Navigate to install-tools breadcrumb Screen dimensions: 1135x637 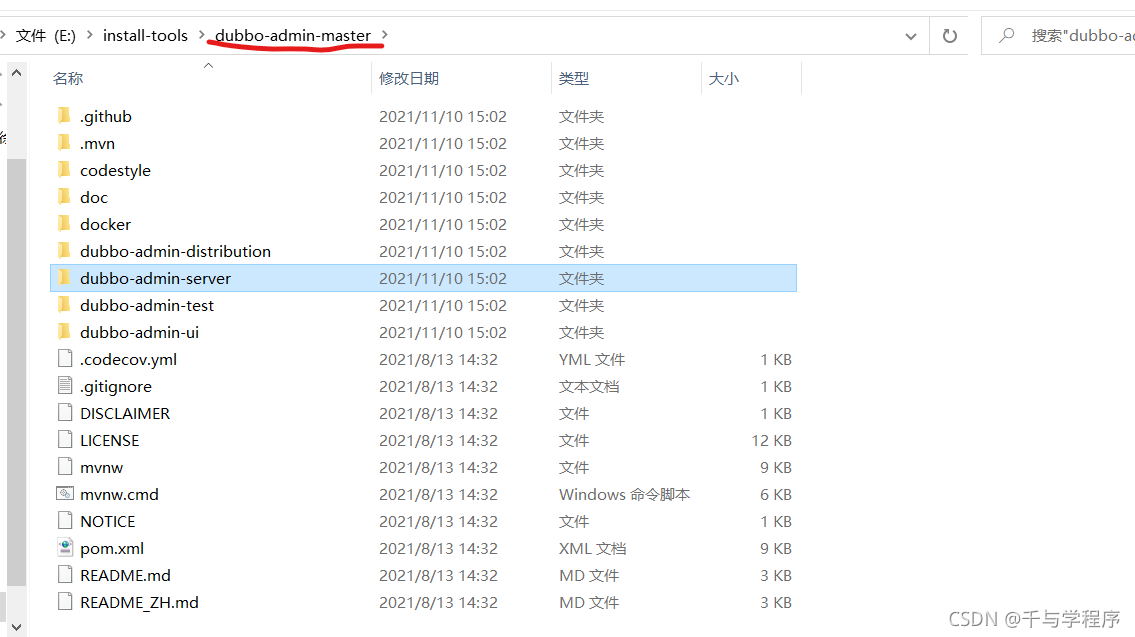click(x=145, y=35)
